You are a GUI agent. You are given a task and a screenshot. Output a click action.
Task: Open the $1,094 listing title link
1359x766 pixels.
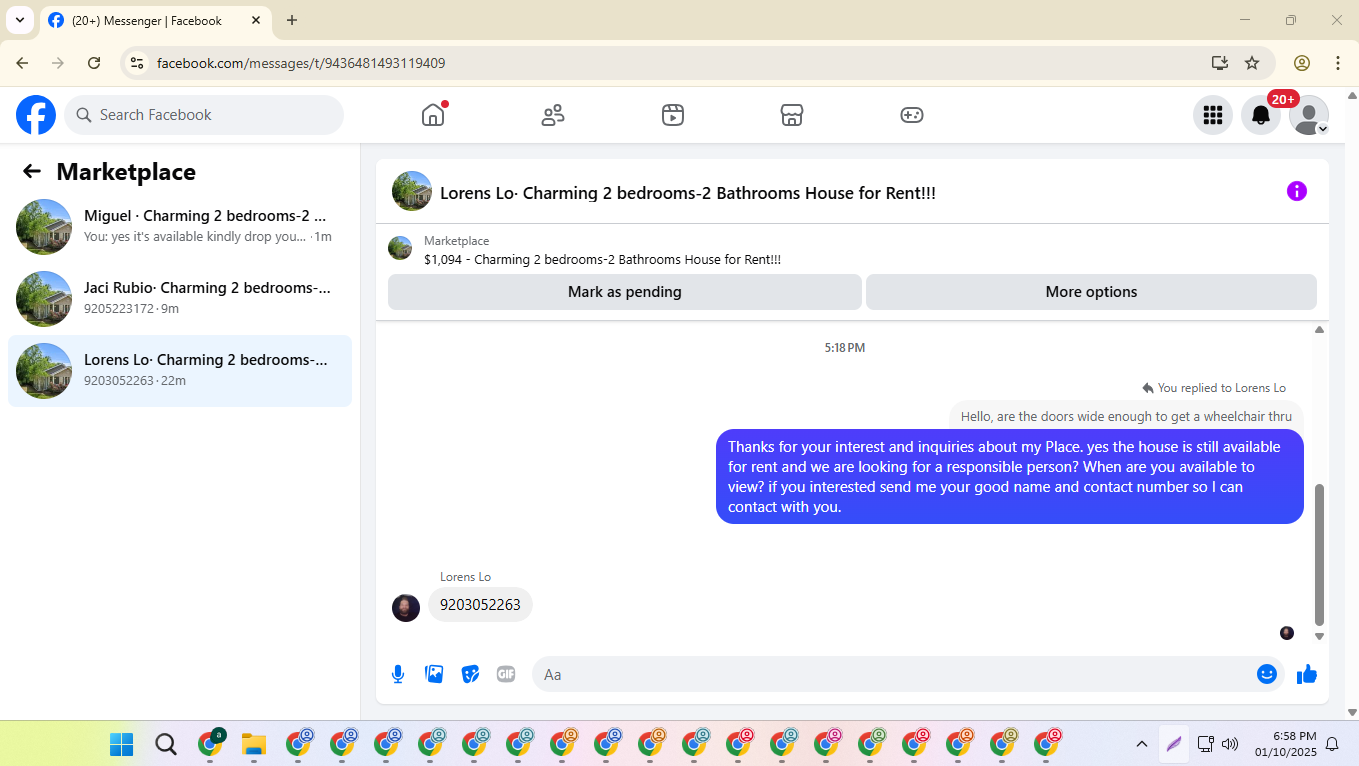602,260
